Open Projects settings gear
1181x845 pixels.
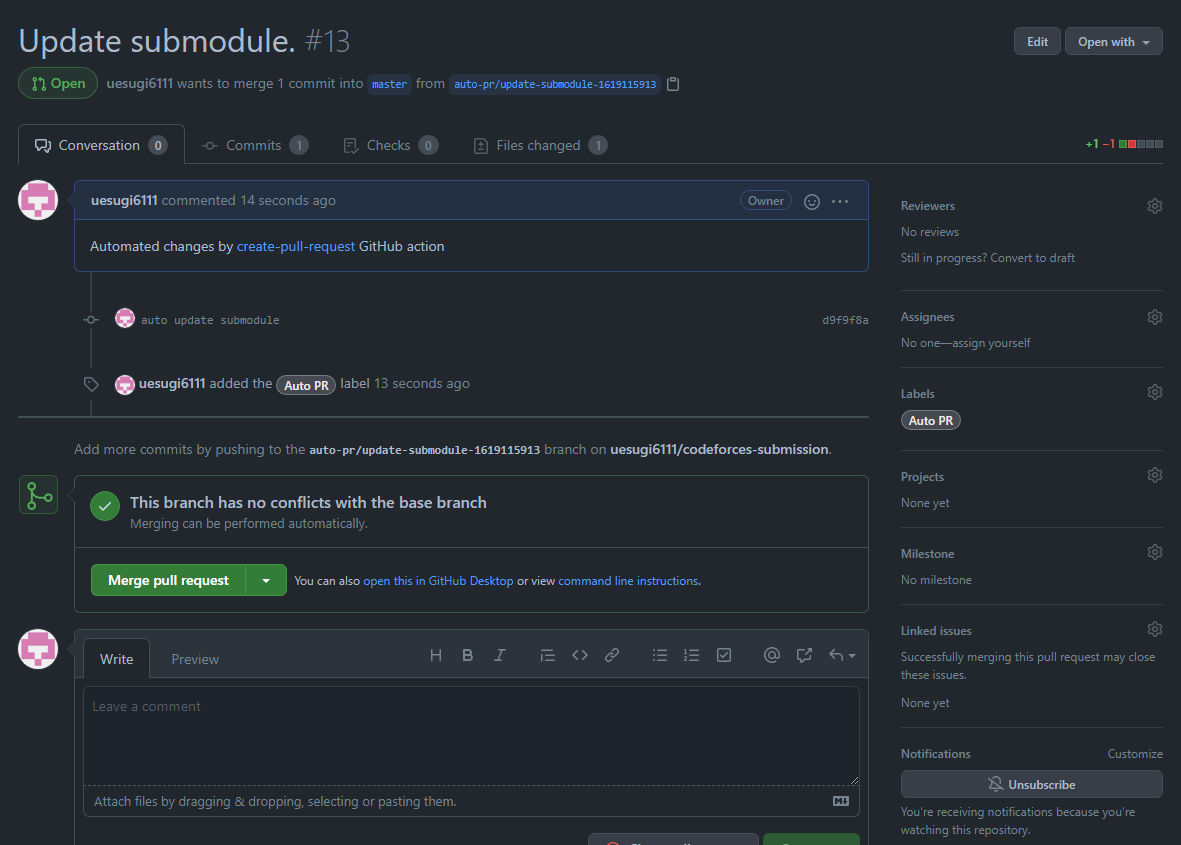point(1155,475)
